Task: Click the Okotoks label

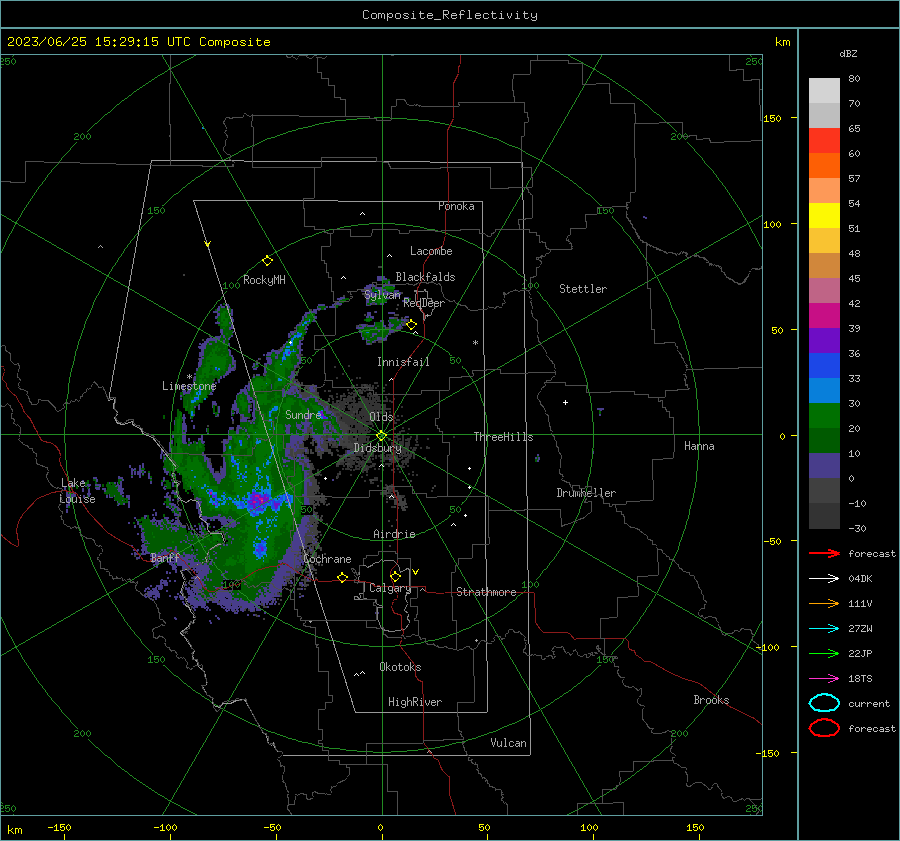Action: pyautogui.click(x=400, y=667)
